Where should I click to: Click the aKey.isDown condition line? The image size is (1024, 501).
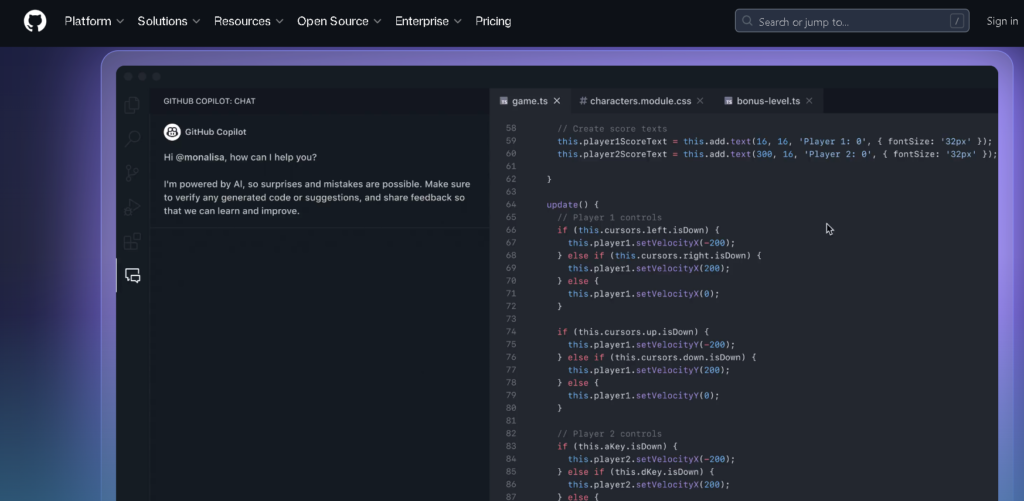(617, 447)
